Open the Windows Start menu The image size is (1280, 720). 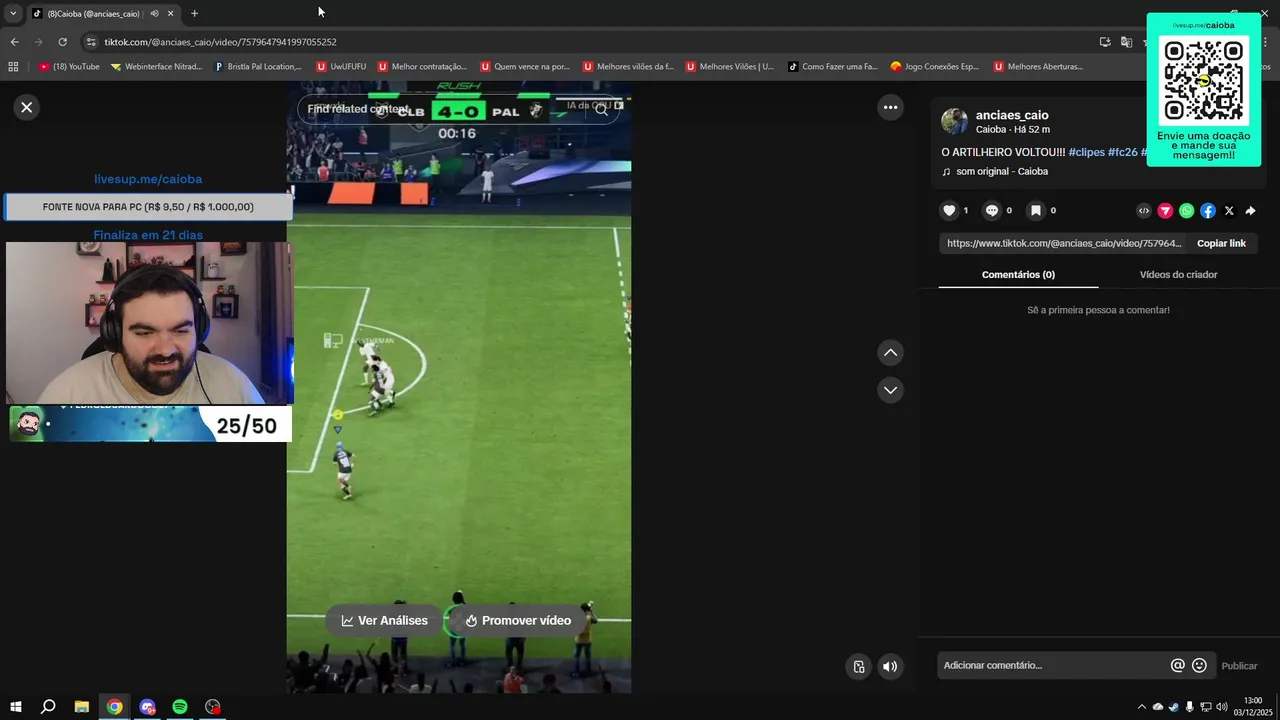click(16, 706)
